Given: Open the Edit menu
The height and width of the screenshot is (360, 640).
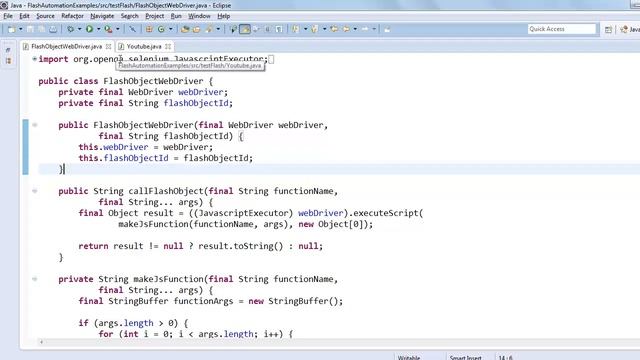Looking at the screenshot, I should pos(24,16).
